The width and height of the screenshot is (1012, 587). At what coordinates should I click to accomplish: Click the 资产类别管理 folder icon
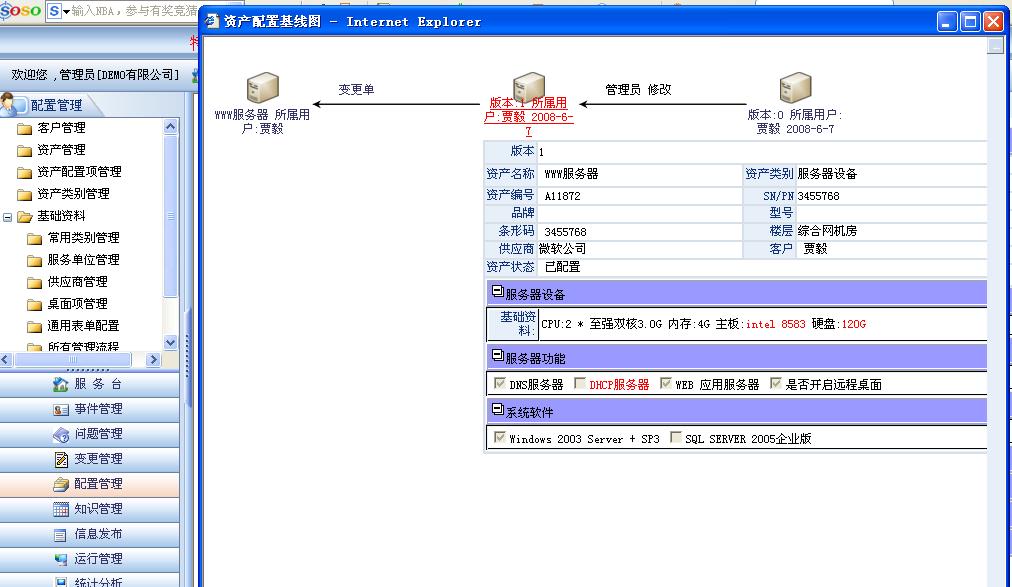click(x=25, y=194)
